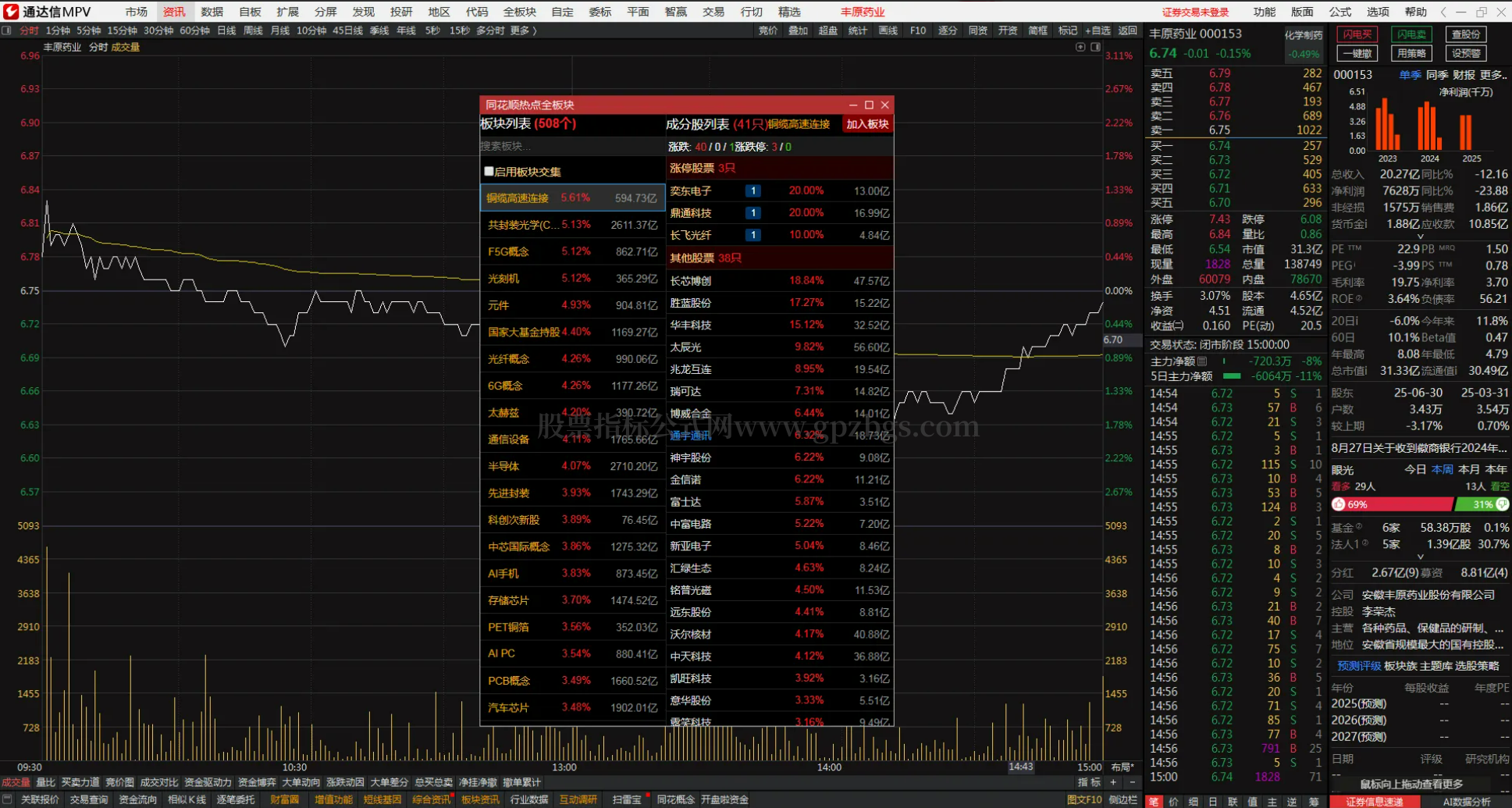Click the 价 price tab icon
Image resolution: width=1512 pixels, height=808 pixels.
[x=1173, y=802]
